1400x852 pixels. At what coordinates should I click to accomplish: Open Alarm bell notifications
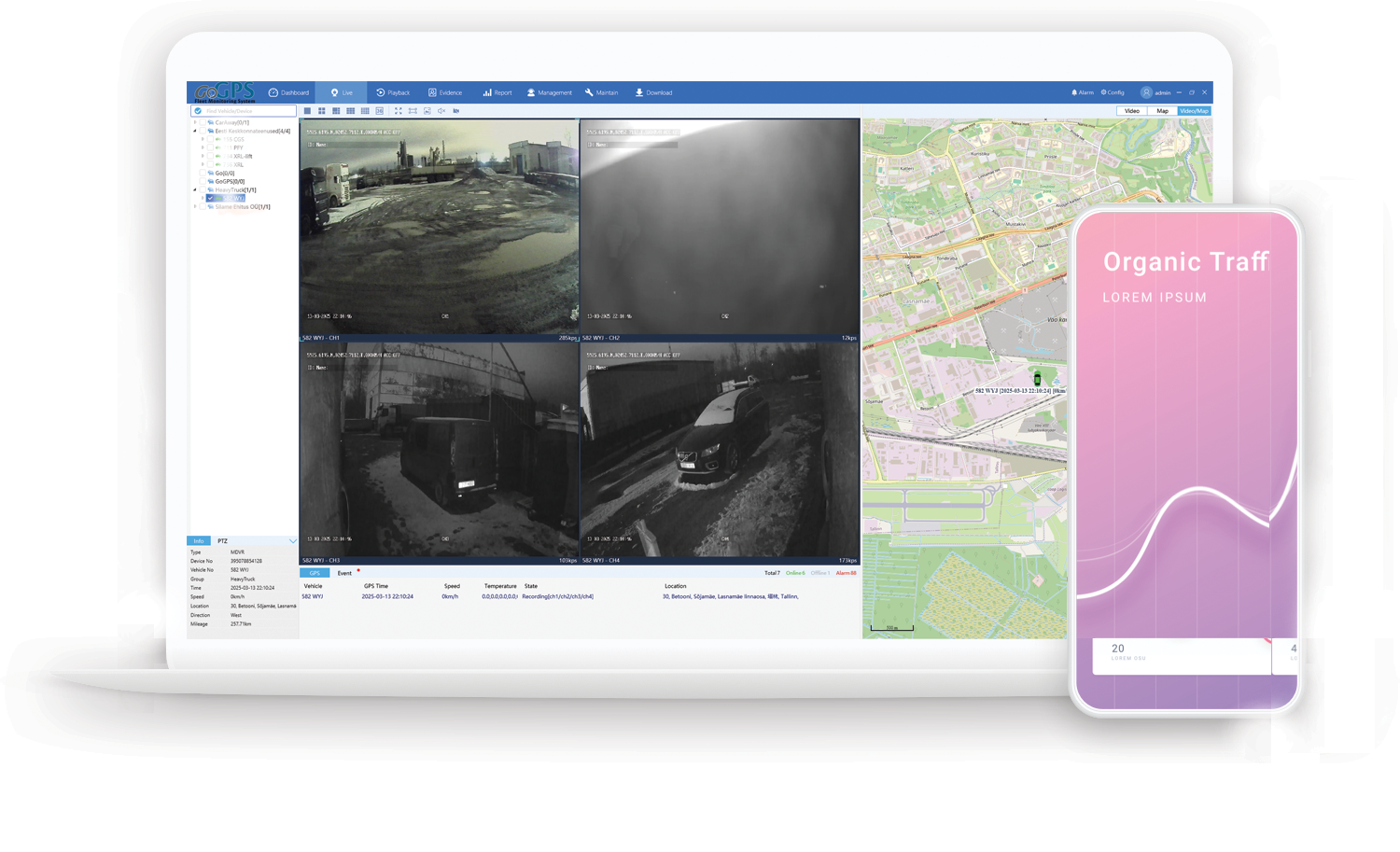click(1082, 92)
